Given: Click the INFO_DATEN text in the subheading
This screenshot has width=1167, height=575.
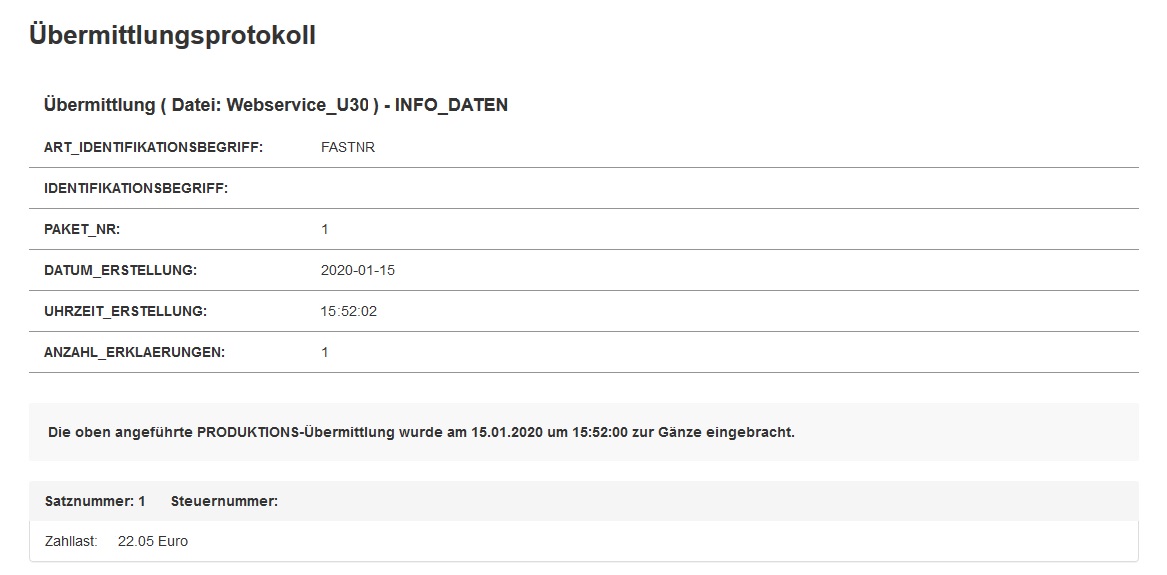Looking at the screenshot, I should (451, 105).
